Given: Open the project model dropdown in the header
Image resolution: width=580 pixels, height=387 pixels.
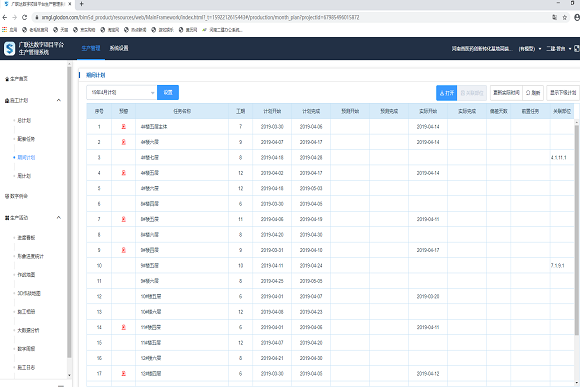Looking at the screenshot, I should [529, 48].
